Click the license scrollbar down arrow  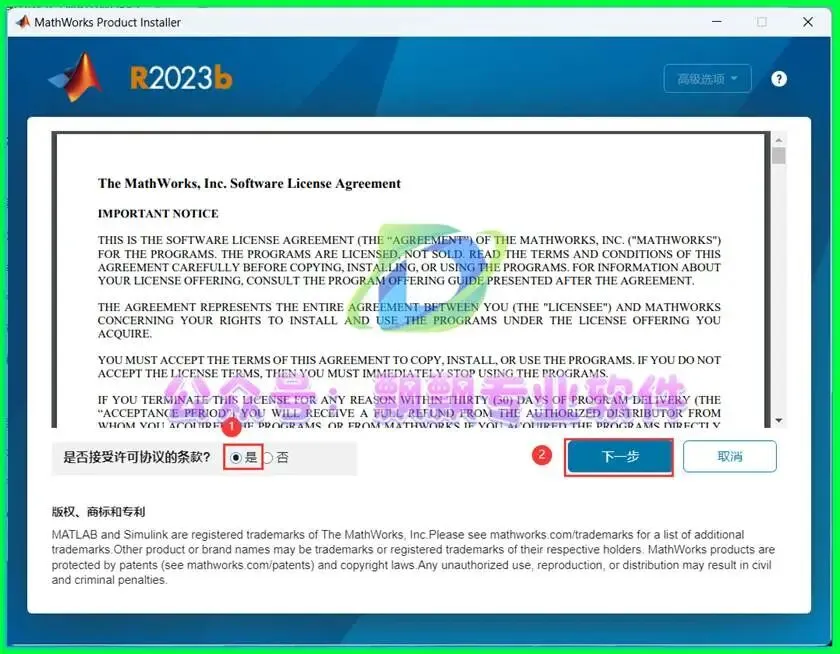[x=779, y=421]
